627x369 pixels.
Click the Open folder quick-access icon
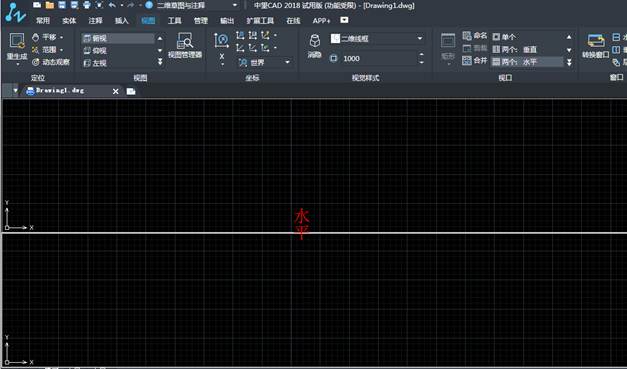[x=50, y=5]
